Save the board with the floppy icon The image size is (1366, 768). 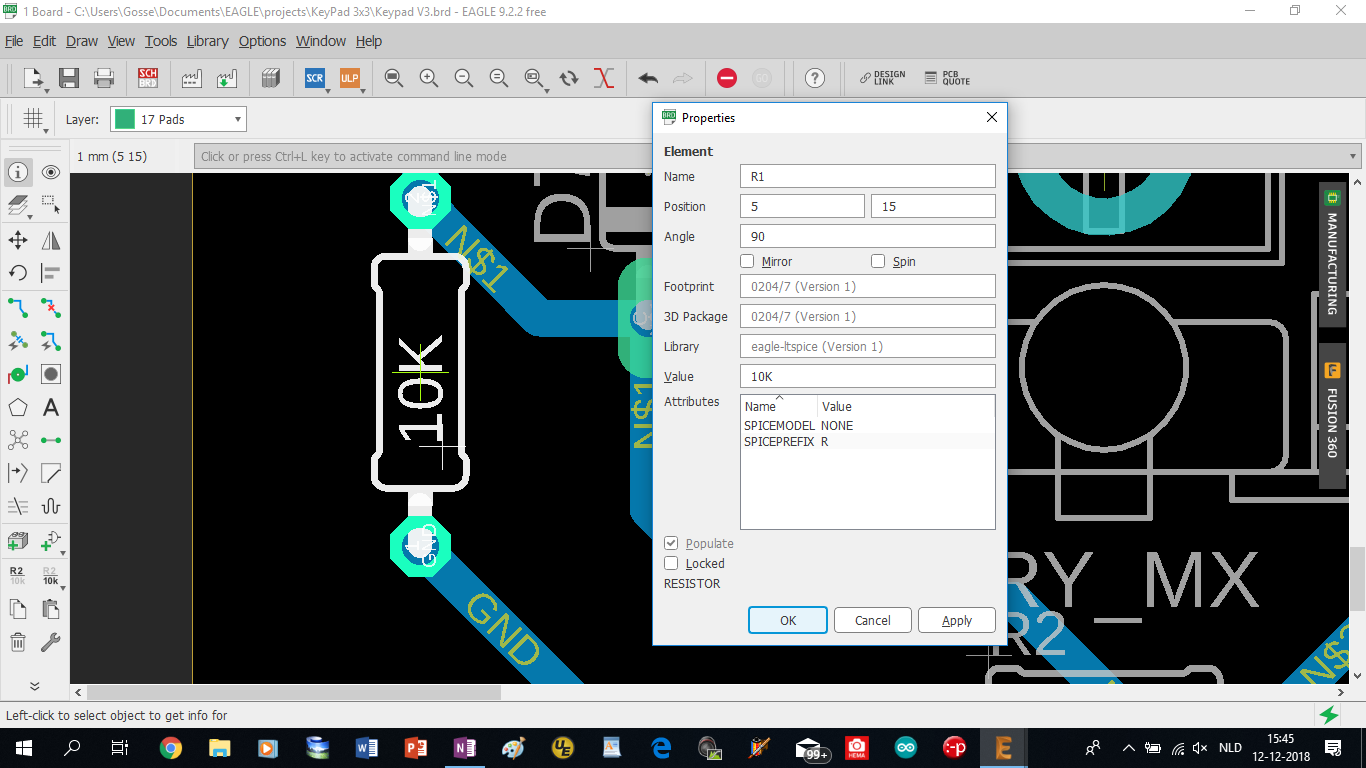pyautogui.click(x=69, y=78)
